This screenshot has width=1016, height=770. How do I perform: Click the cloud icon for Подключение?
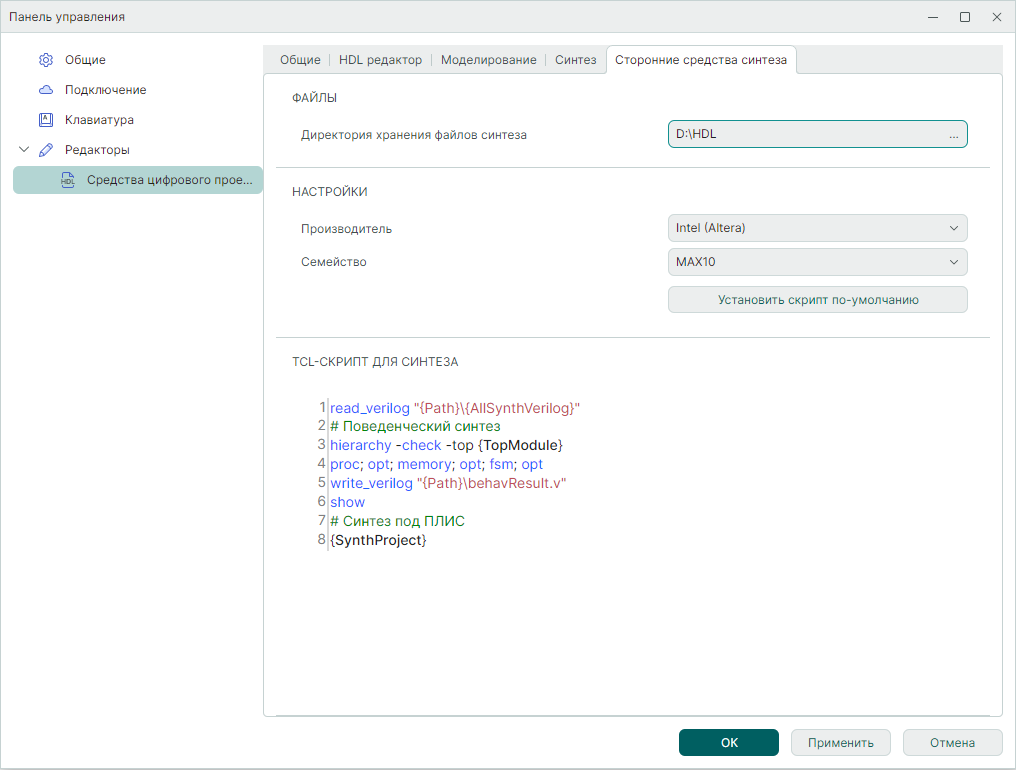pyautogui.click(x=45, y=90)
